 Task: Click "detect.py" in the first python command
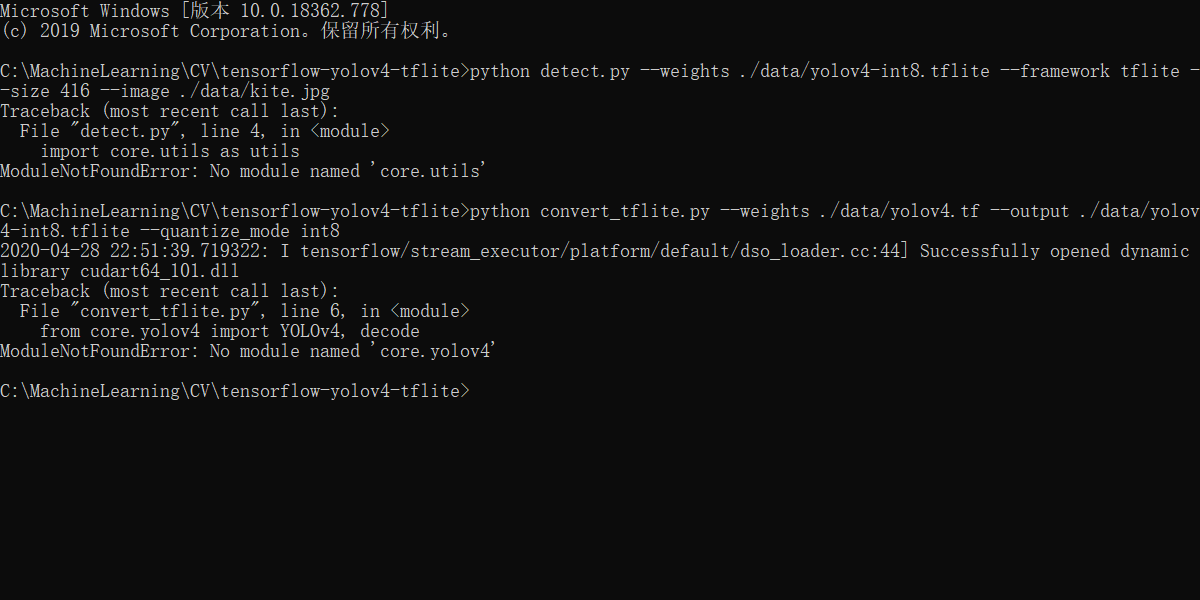point(584,71)
